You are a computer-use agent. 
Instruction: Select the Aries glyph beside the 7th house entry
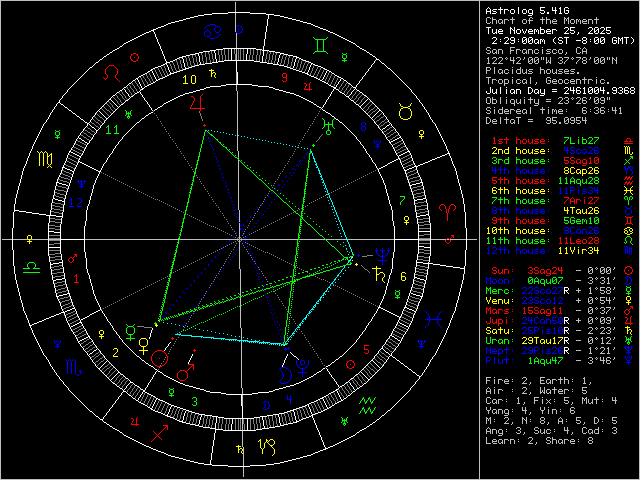point(629,201)
